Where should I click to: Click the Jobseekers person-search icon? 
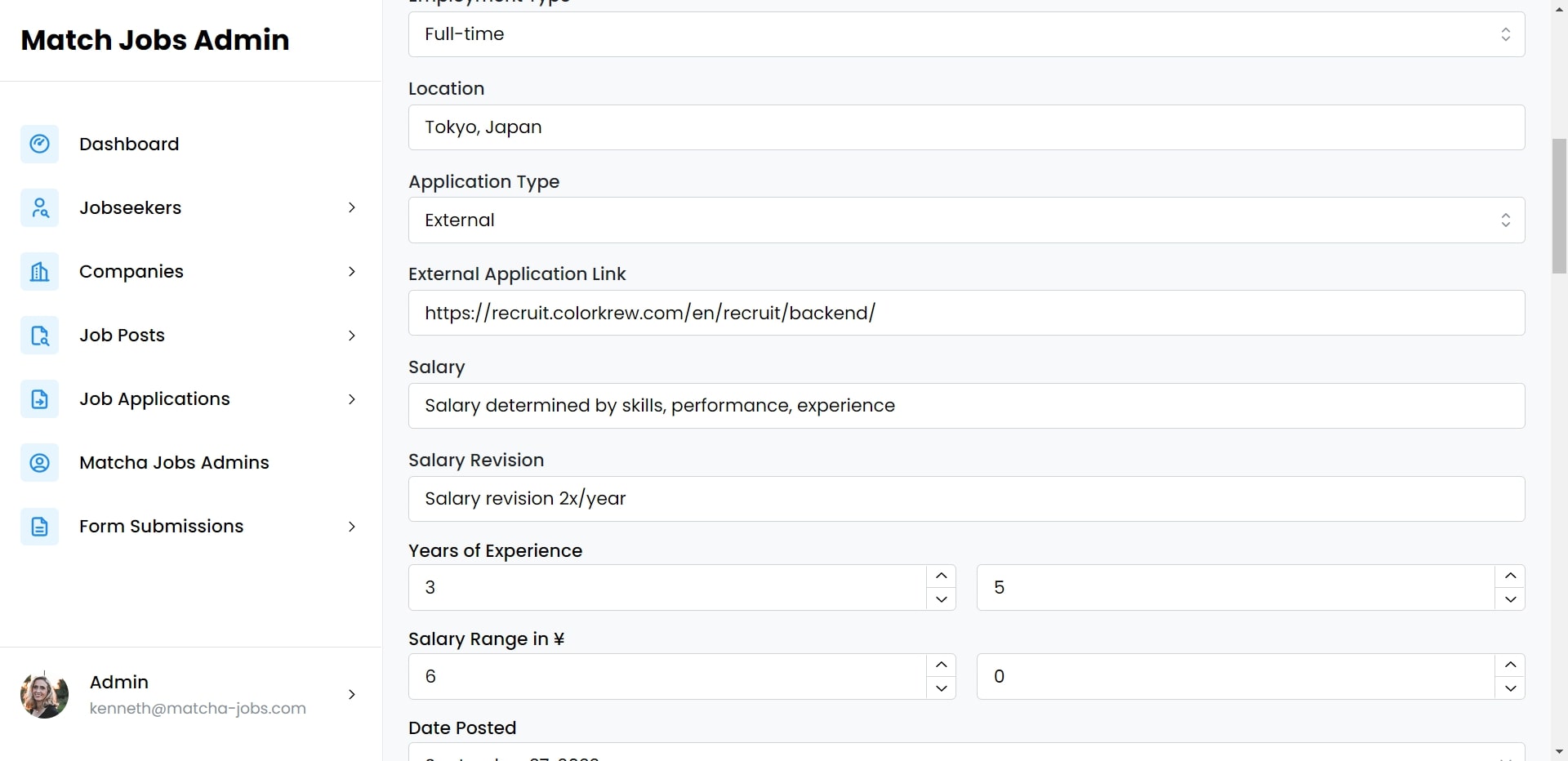[x=39, y=207]
